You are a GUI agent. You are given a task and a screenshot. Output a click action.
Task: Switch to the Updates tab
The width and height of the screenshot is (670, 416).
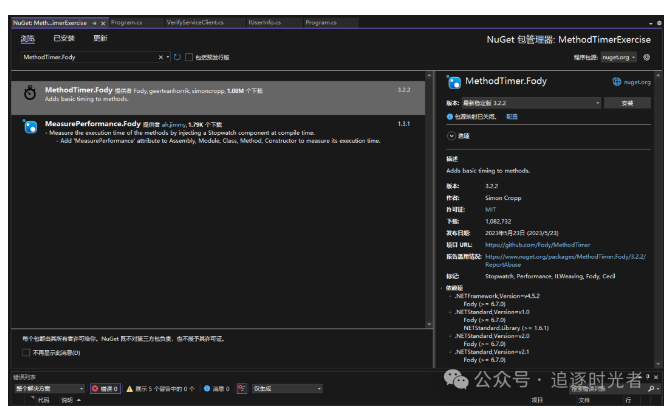click(100, 38)
